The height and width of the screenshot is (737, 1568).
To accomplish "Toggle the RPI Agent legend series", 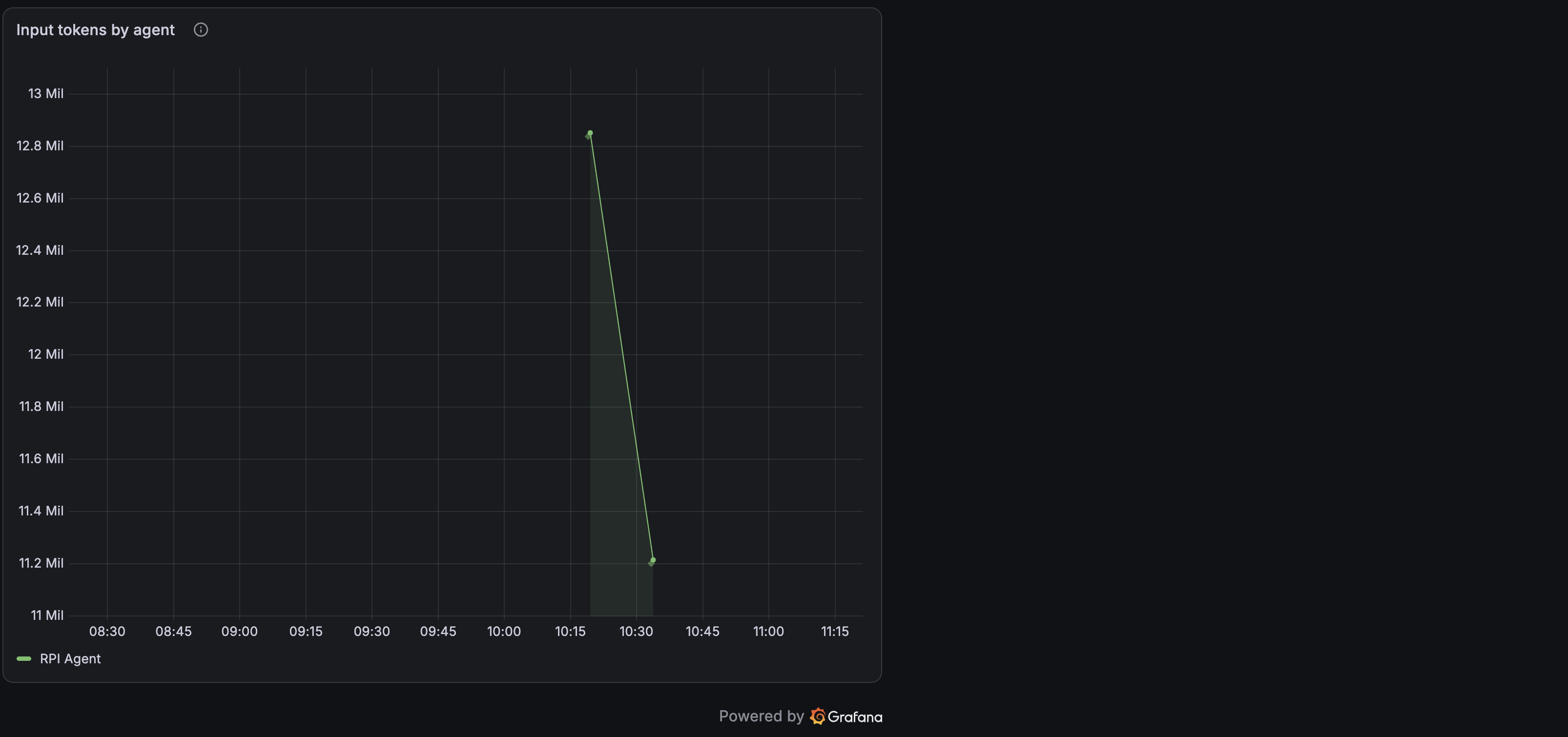I will click(70, 658).
